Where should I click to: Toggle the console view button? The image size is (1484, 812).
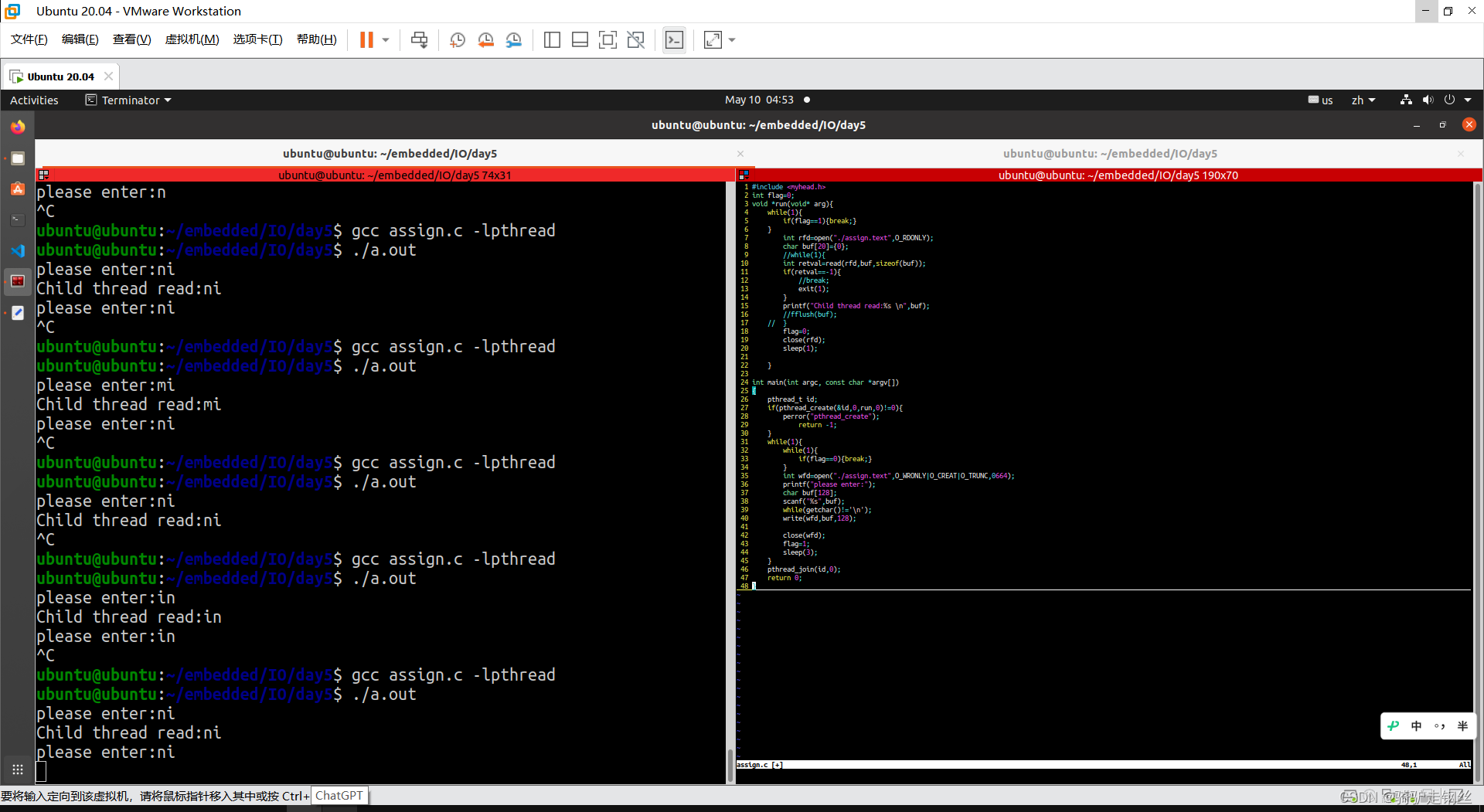674,39
